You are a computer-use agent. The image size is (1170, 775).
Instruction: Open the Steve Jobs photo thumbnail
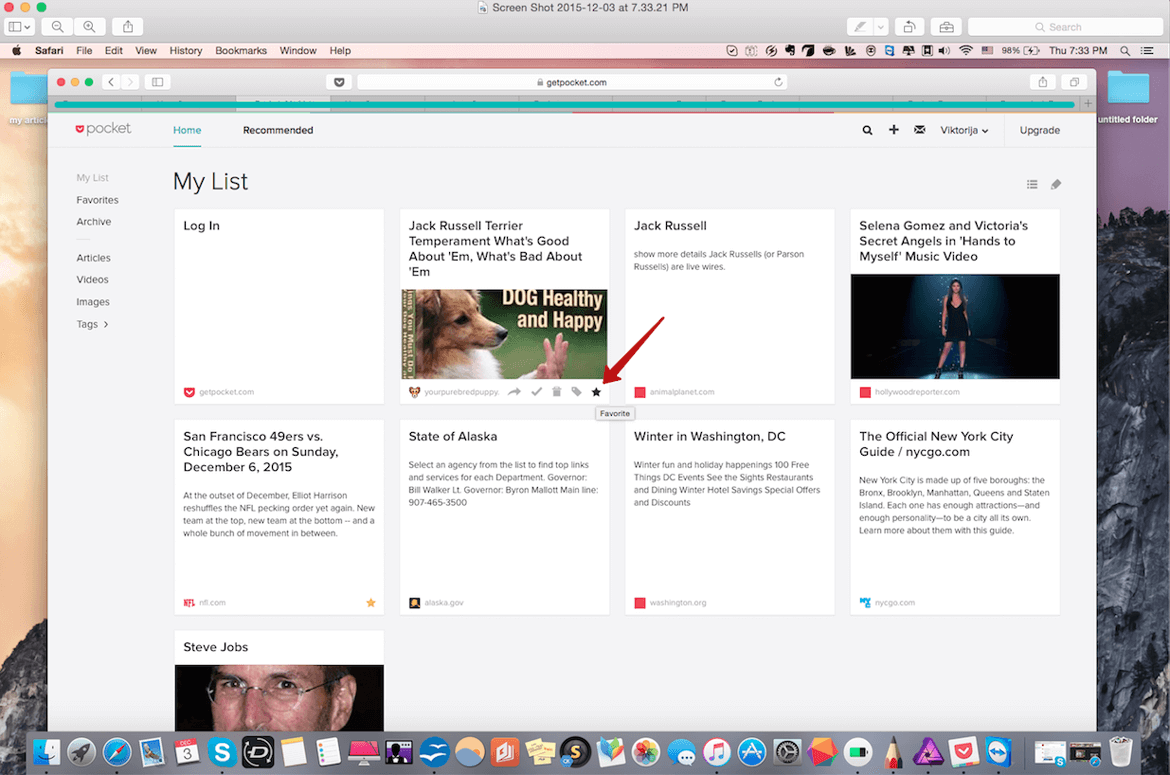point(279,697)
